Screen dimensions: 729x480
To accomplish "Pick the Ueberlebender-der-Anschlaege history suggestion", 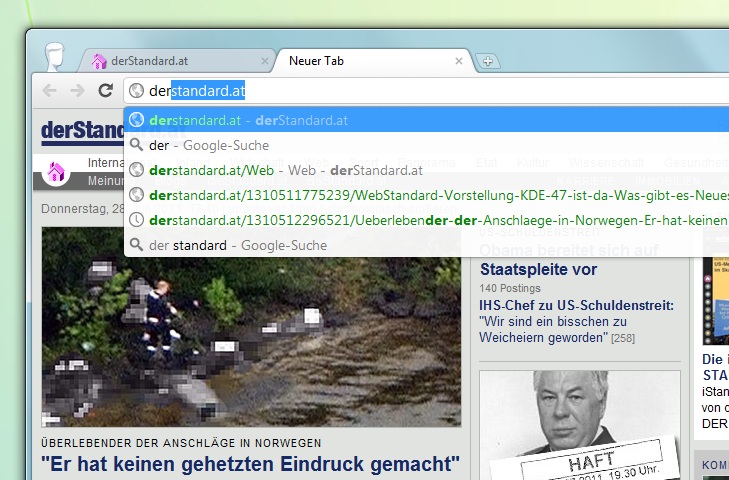I will (426, 220).
